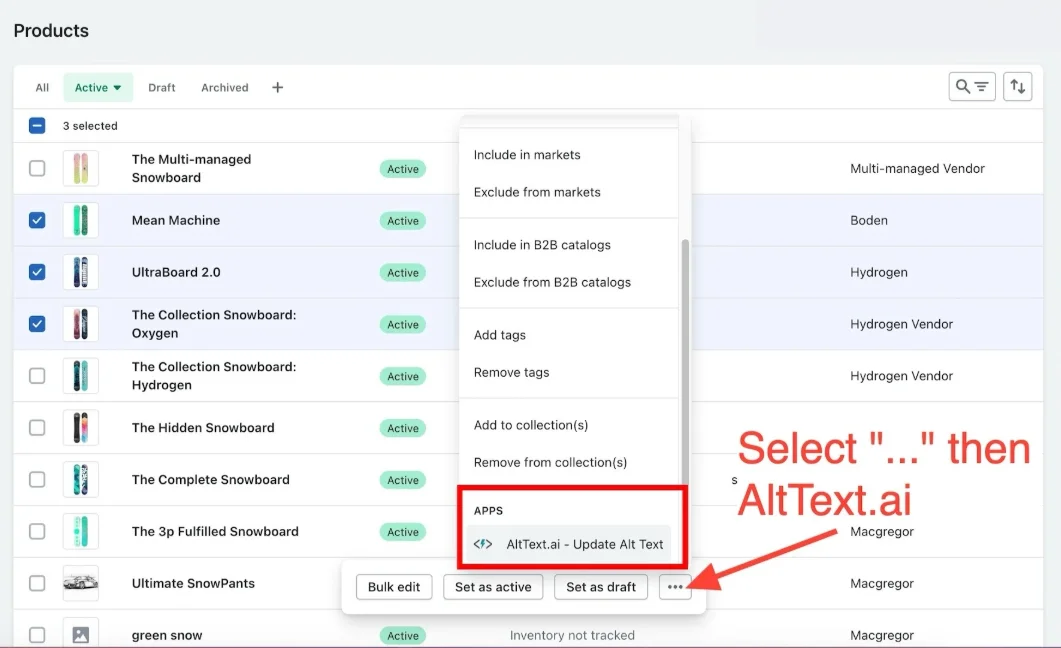The height and width of the screenshot is (648, 1061).
Task: Clear all selections with the header checkbox
Action: coord(37,125)
